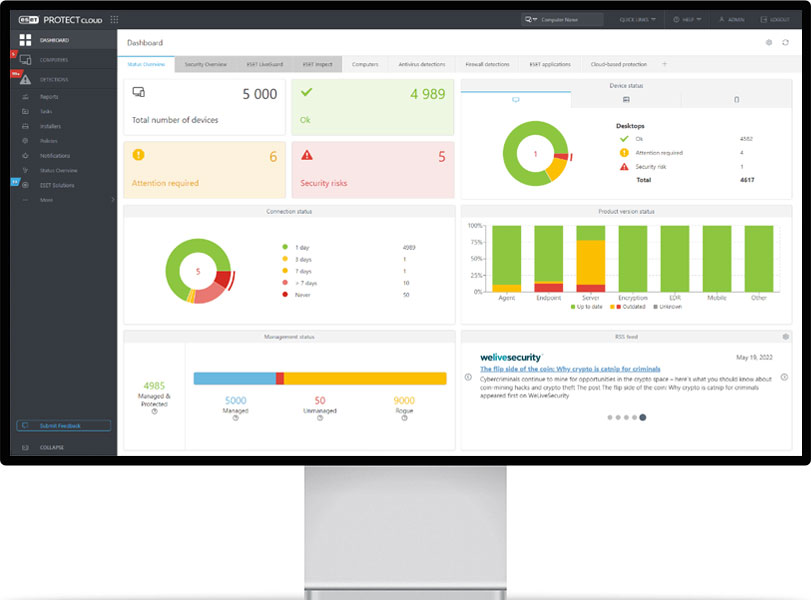Click the Endpoint bar in Product version chart
Viewport: 811px width, 600px height.
coord(549,259)
